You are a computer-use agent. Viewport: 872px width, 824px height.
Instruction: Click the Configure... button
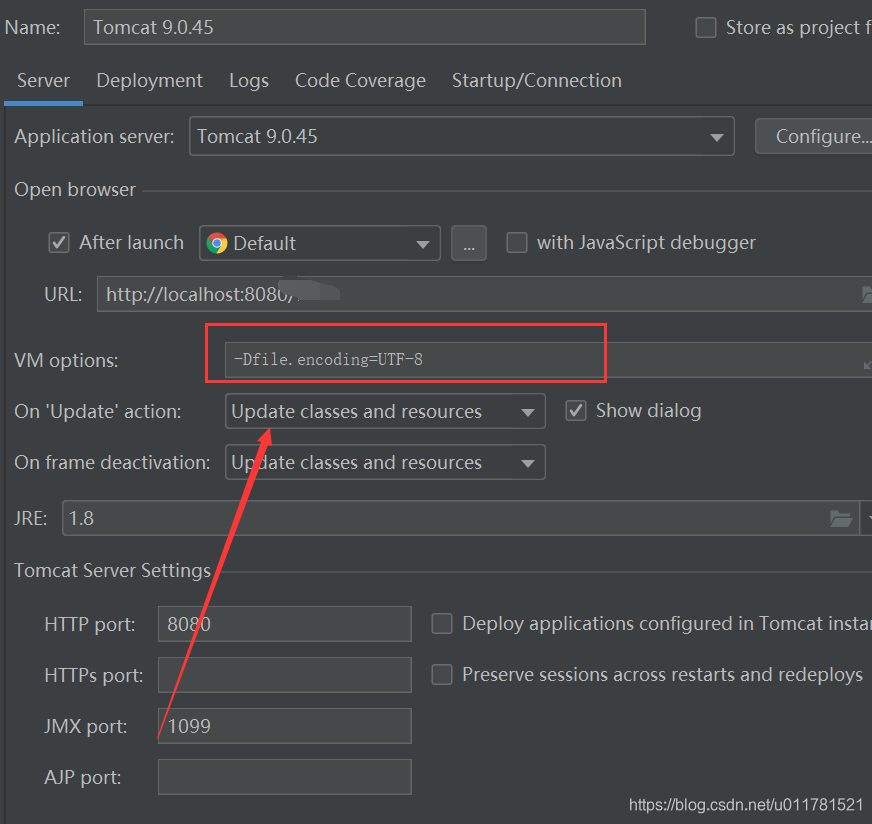[x=814, y=136]
